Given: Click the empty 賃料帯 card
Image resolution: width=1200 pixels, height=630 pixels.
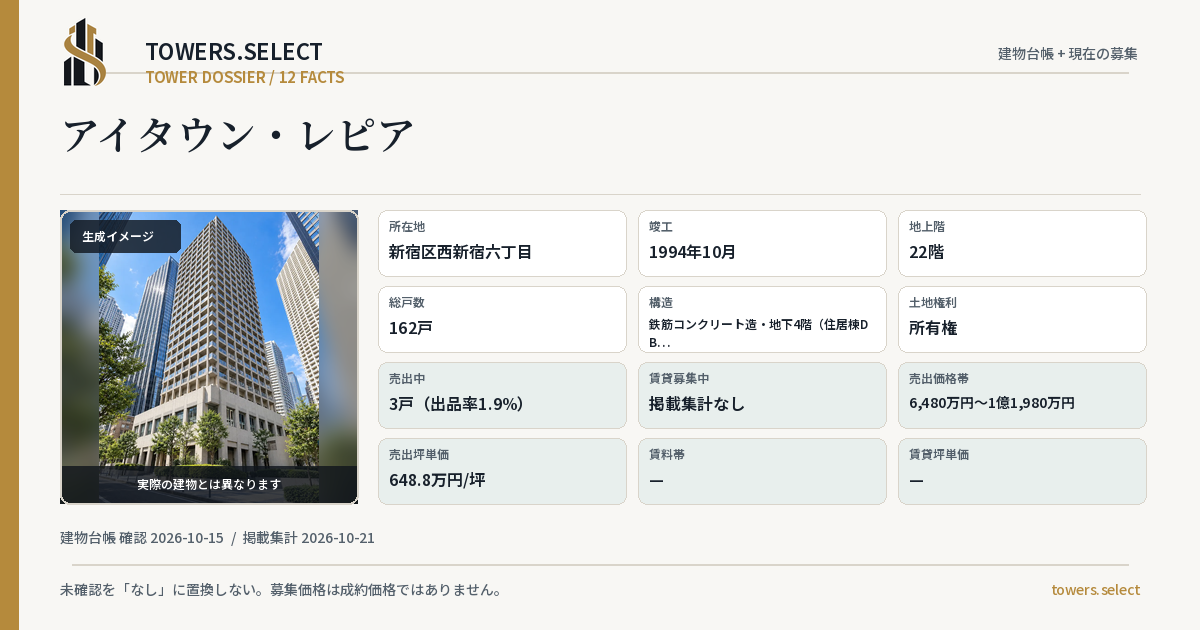Looking at the screenshot, I should pyautogui.click(x=762, y=471).
